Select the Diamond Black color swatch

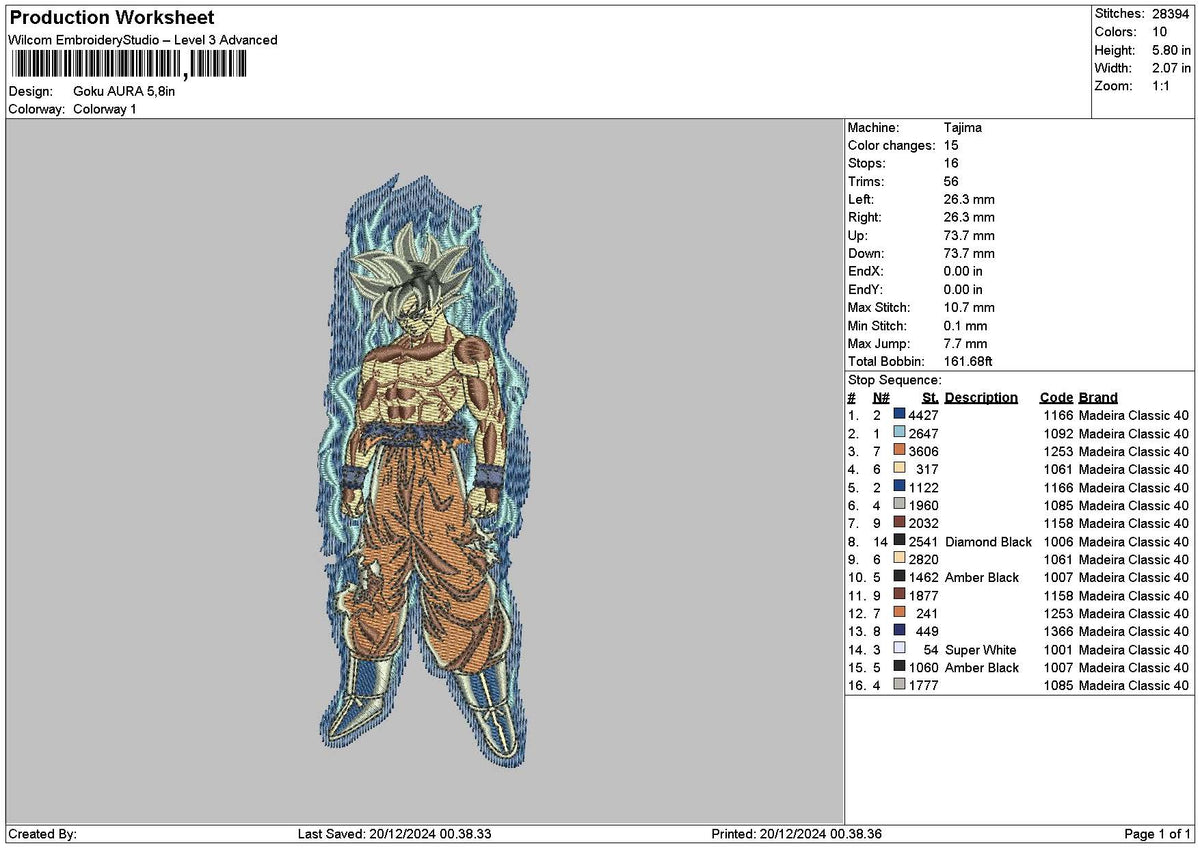tap(900, 541)
